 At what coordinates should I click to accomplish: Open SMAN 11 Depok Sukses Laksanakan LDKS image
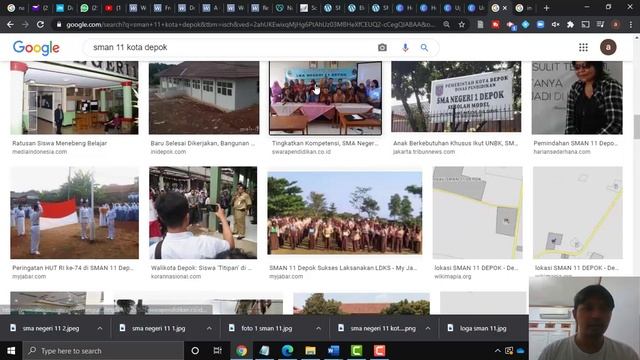(x=344, y=213)
